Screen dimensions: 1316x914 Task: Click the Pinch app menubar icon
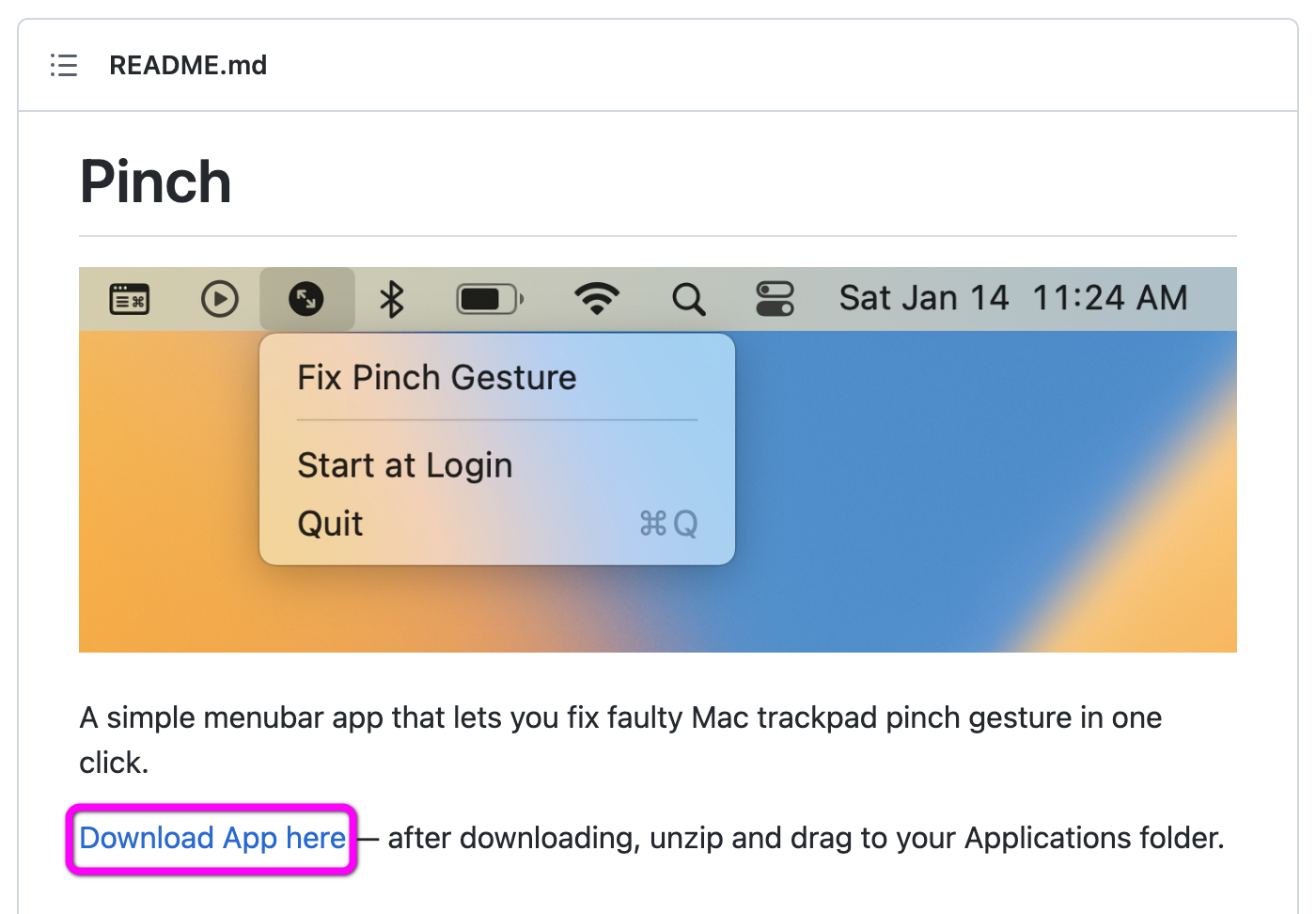coord(306,299)
